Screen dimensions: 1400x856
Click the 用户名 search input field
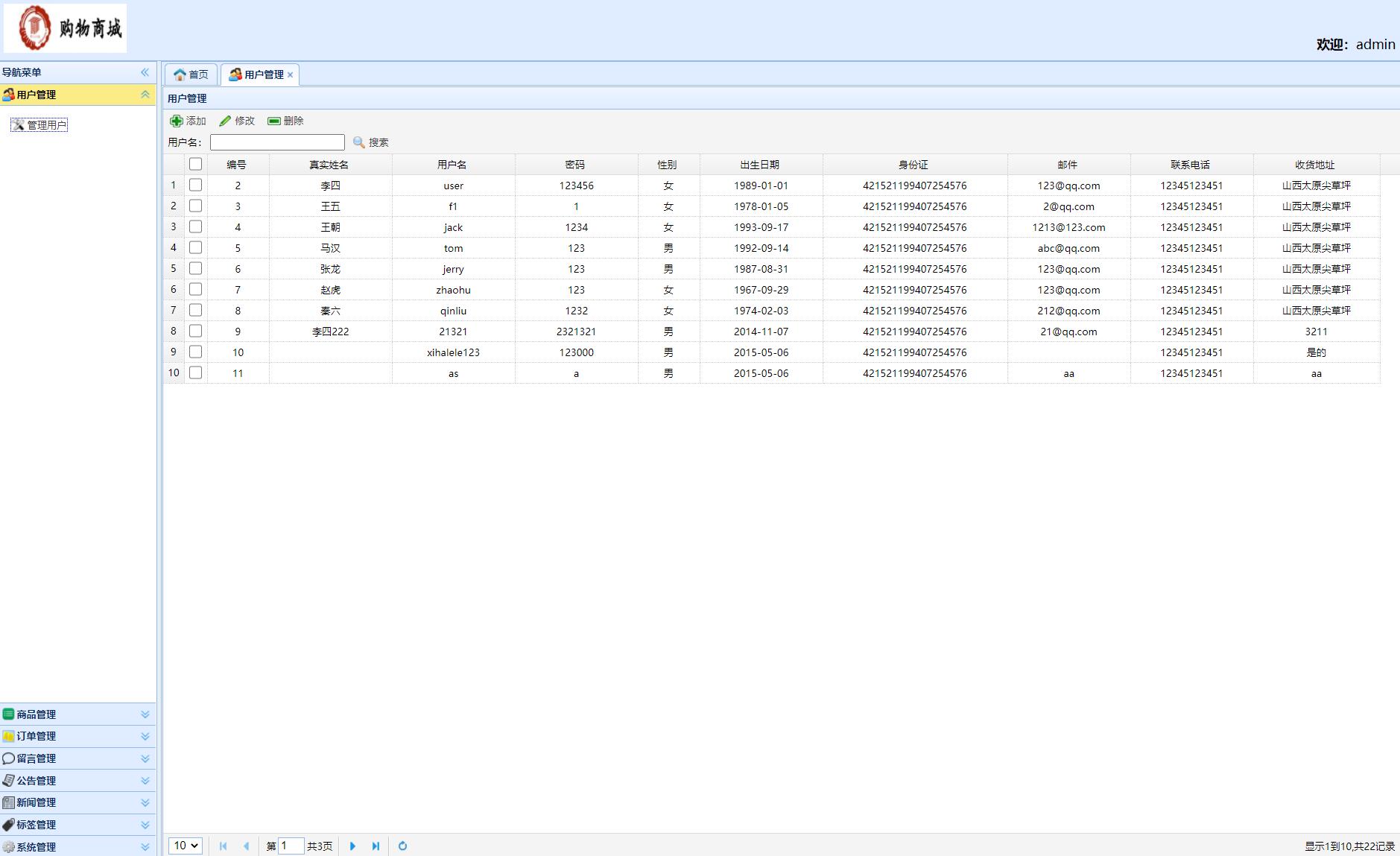coord(277,142)
